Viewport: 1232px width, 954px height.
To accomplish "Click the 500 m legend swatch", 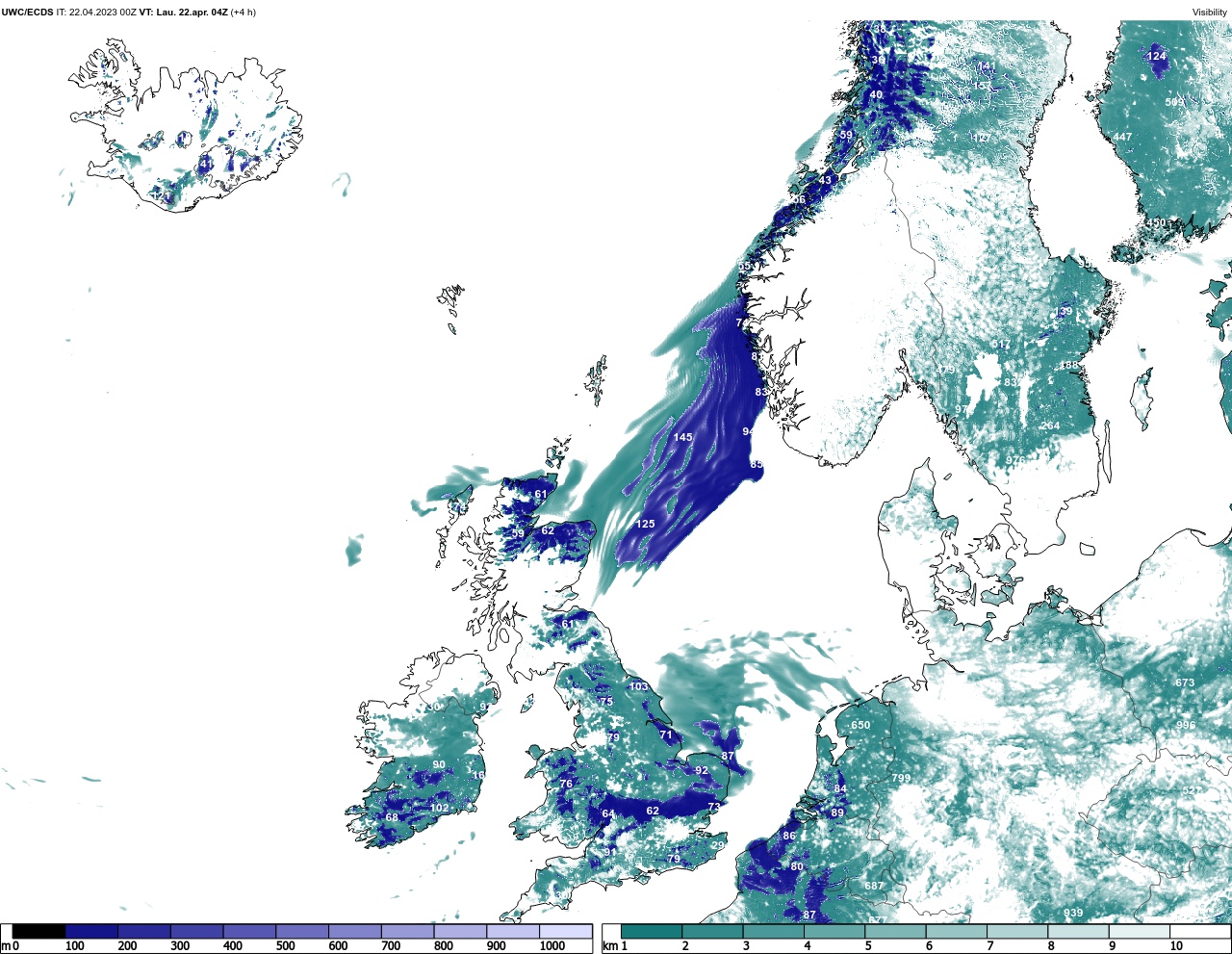I will click(302, 932).
